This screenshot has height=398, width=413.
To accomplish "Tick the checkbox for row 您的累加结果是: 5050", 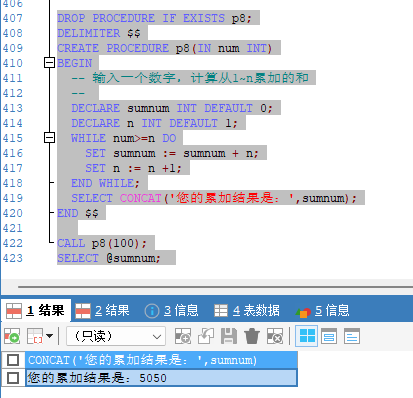I will (x=13, y=378).
